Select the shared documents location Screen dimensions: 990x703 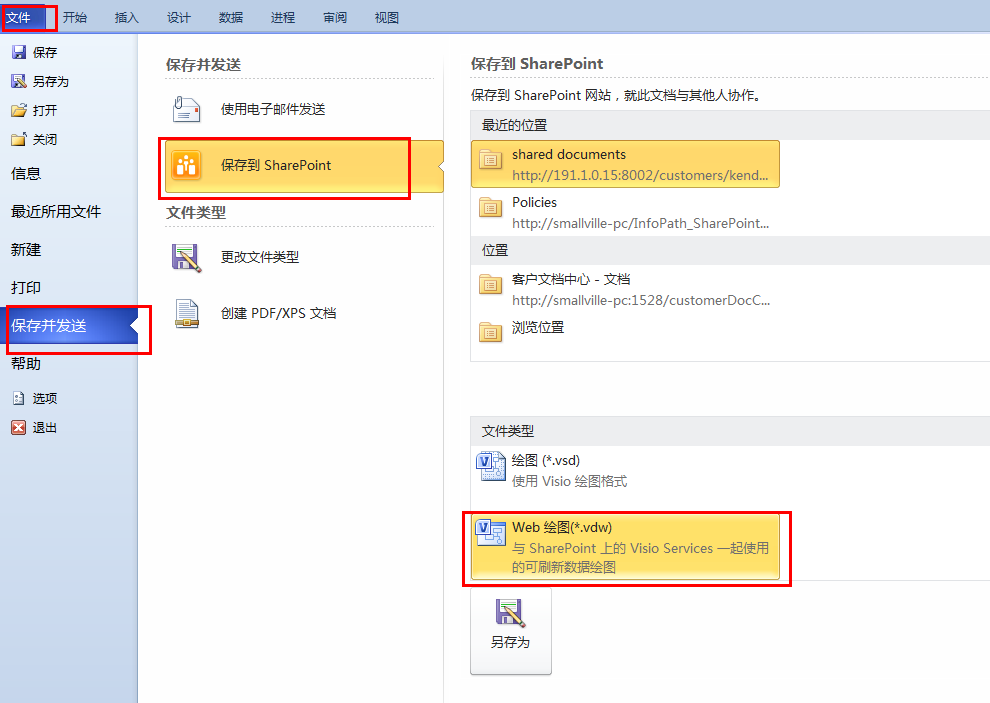coord(625,164)
